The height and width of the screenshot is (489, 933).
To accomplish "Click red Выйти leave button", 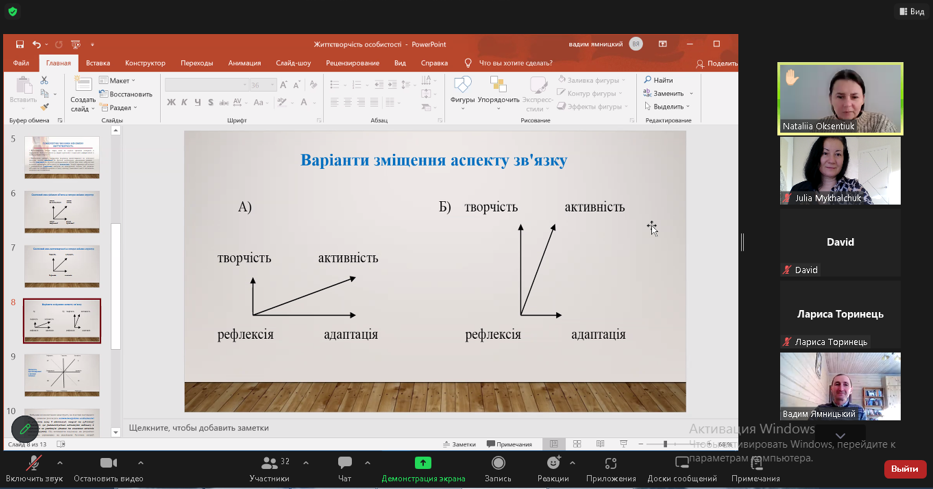I will coord(904,469).
